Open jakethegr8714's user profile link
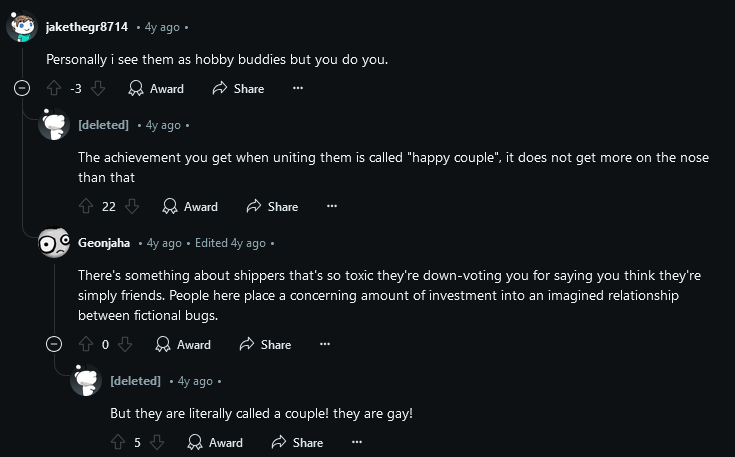Viewport: 735px width, 457px height. coord(87,27)
